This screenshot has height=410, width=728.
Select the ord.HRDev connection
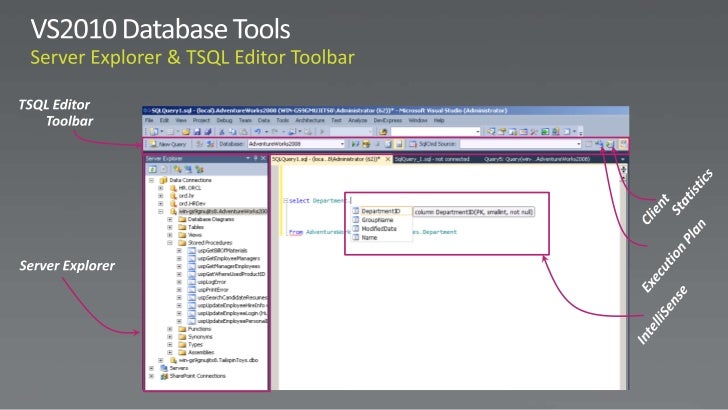click(192, 204)
